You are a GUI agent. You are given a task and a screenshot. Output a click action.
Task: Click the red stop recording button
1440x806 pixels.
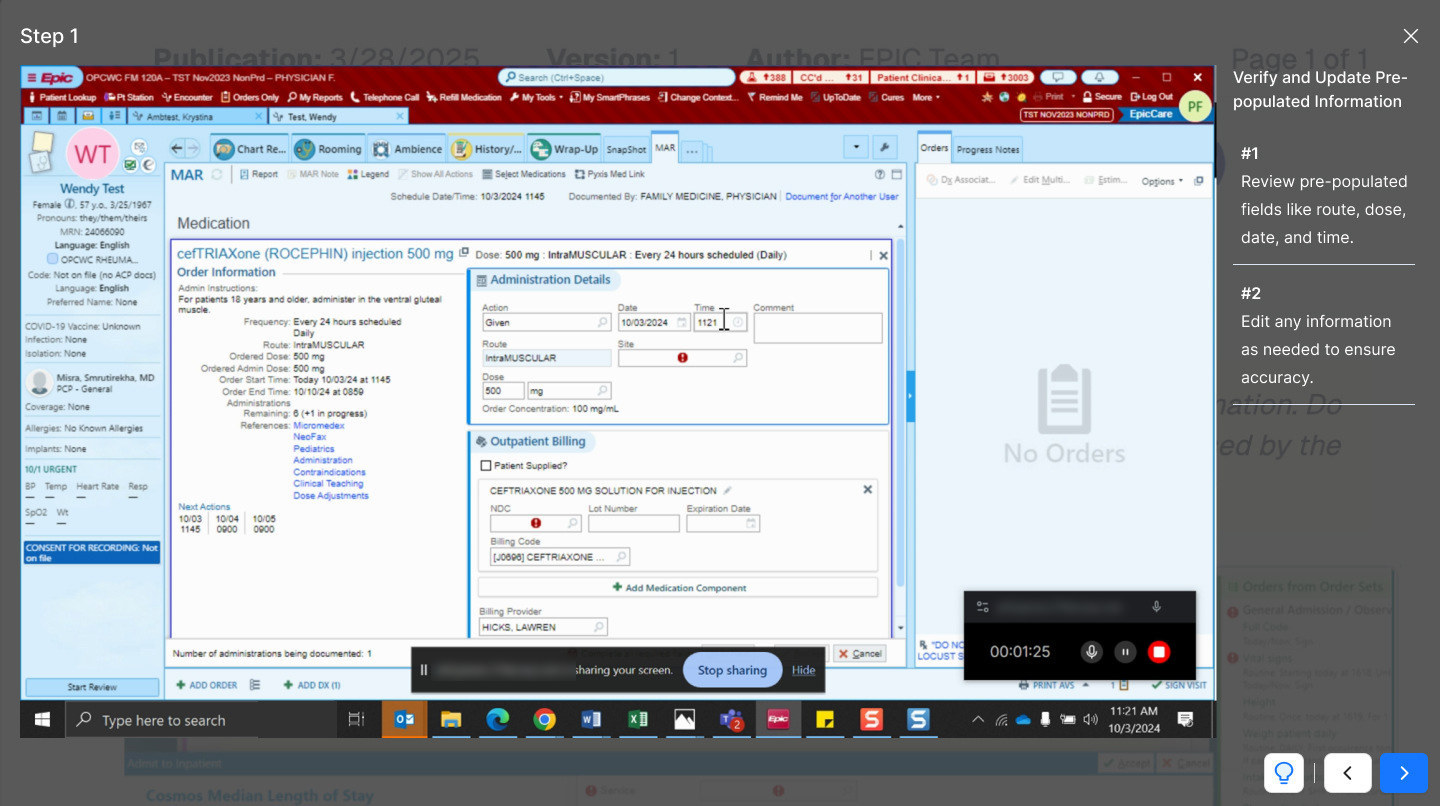1159,652
